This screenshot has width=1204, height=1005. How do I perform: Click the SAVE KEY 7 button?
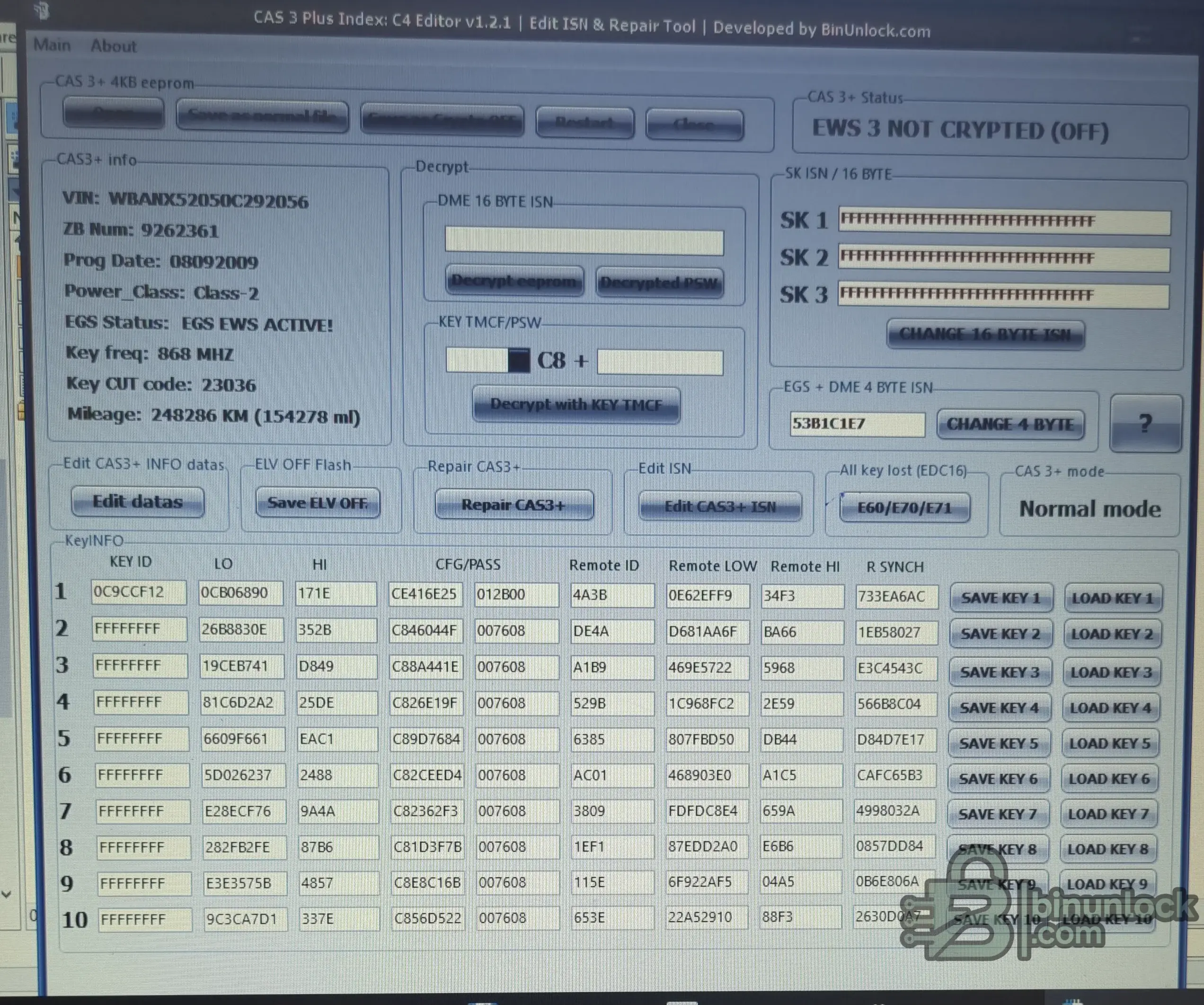[998, 814]
